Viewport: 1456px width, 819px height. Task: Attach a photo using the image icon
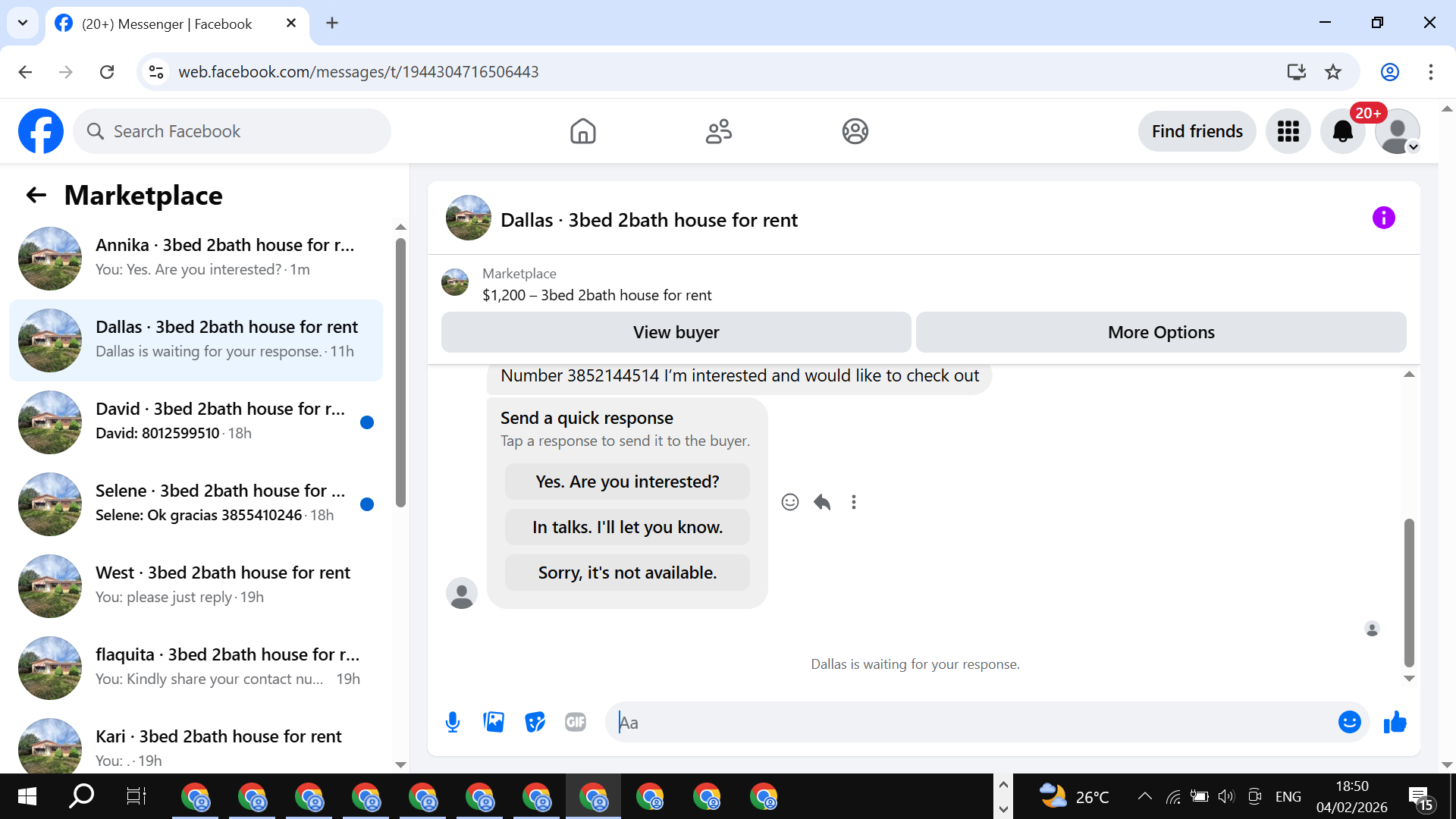(494, 722)
